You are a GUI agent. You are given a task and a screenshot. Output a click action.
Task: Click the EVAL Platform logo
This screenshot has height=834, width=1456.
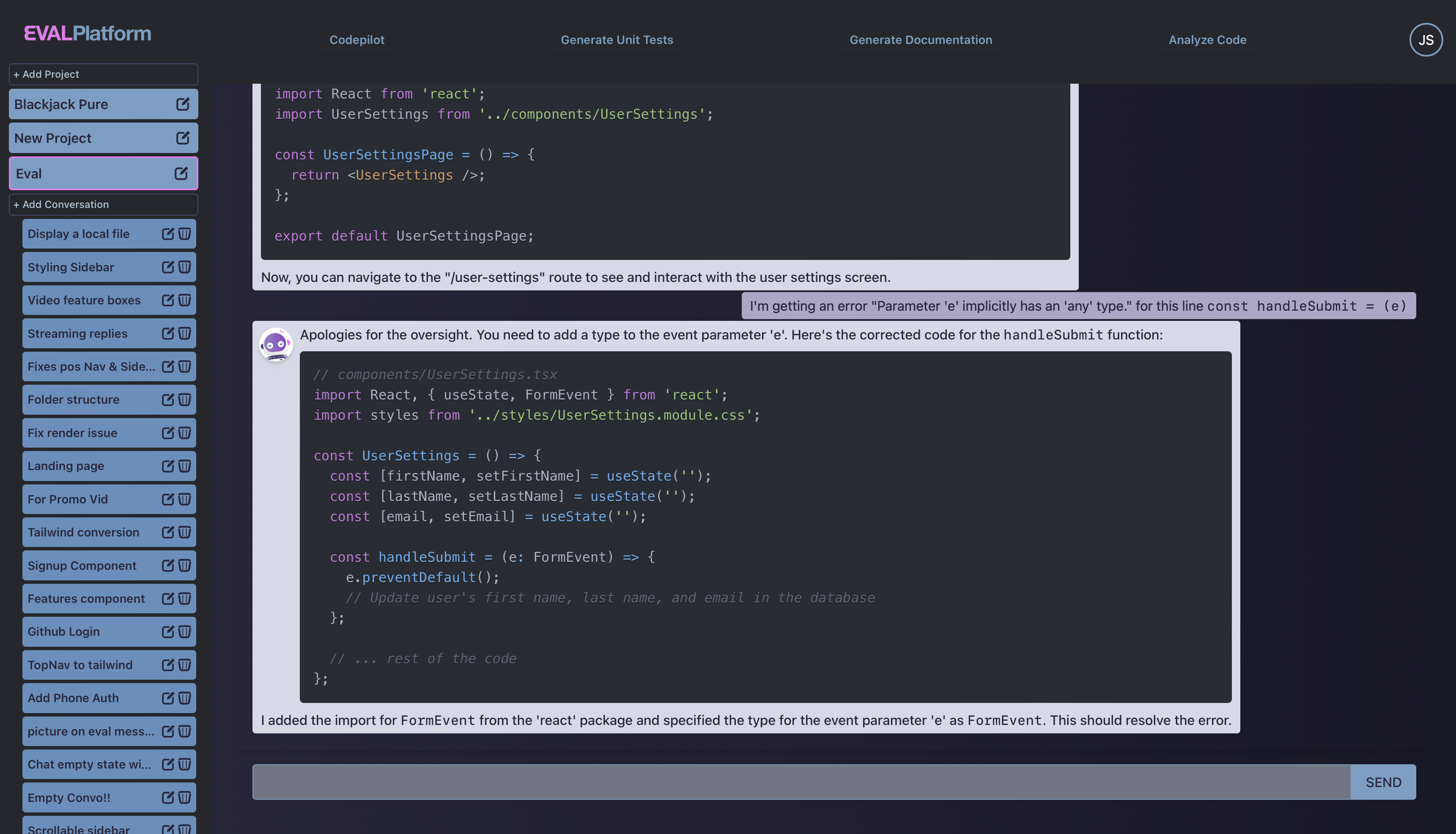(x=87, y=33)
